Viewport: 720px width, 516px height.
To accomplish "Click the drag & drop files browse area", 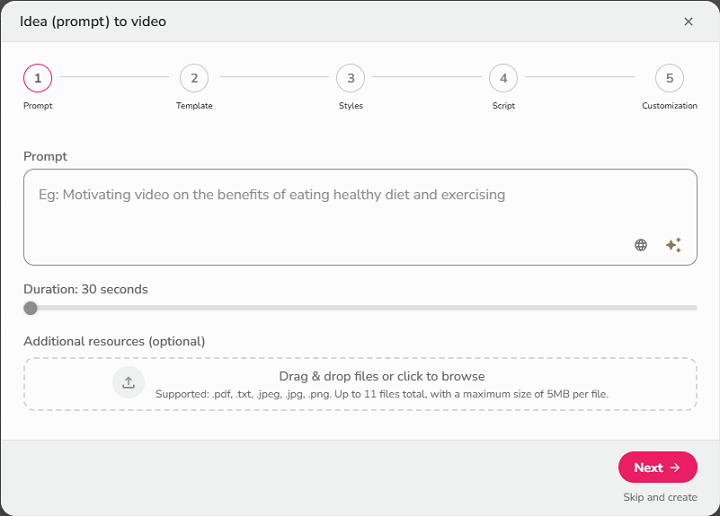I will tap(381, 384).
